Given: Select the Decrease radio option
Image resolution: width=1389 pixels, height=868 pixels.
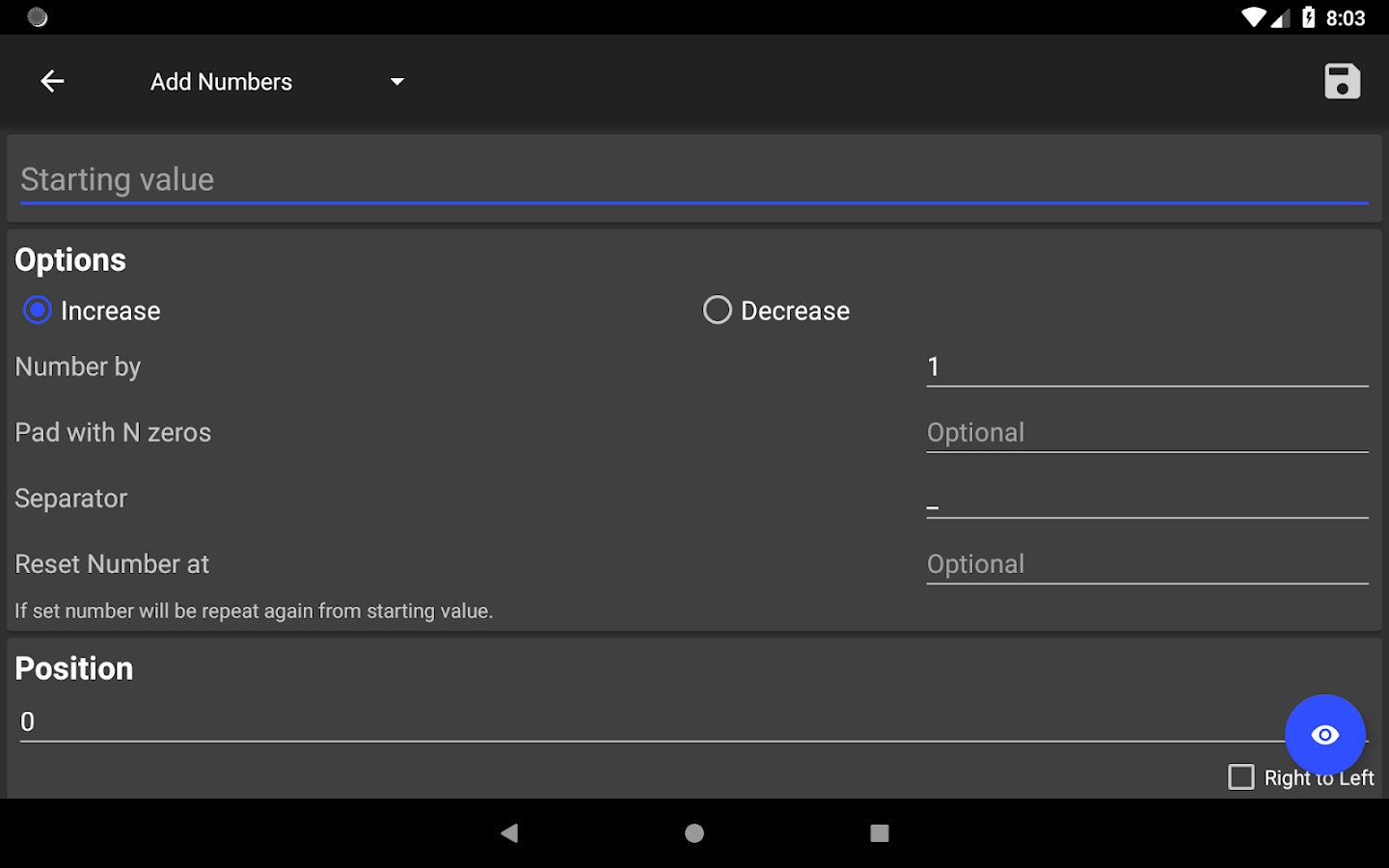Looking at the screenshot, I should coord(776,311).
